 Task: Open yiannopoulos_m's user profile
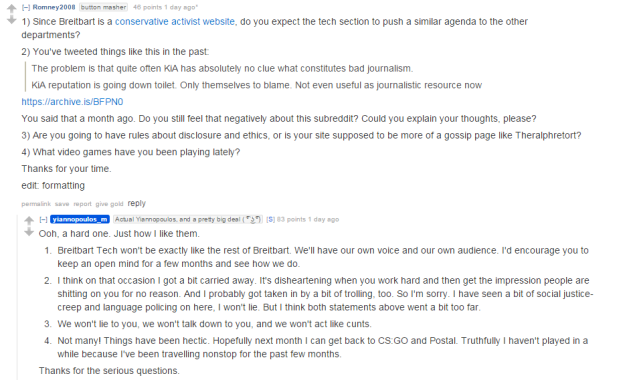click(80, 220)
